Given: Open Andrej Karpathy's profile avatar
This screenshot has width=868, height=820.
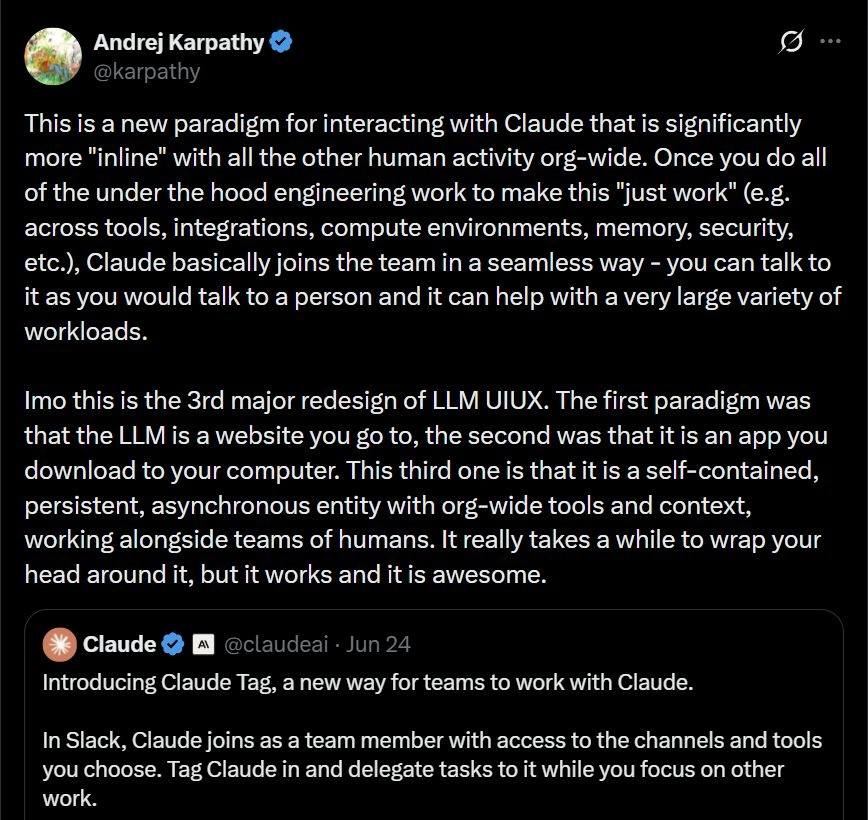Looking at the screenshot, I should click(x=53, y=56).
